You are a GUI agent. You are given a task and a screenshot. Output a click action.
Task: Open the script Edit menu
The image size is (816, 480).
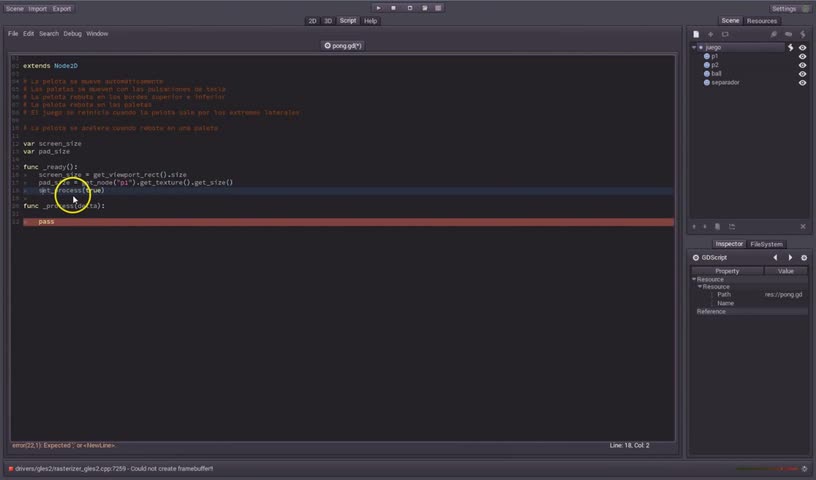[x=29, y=34]
